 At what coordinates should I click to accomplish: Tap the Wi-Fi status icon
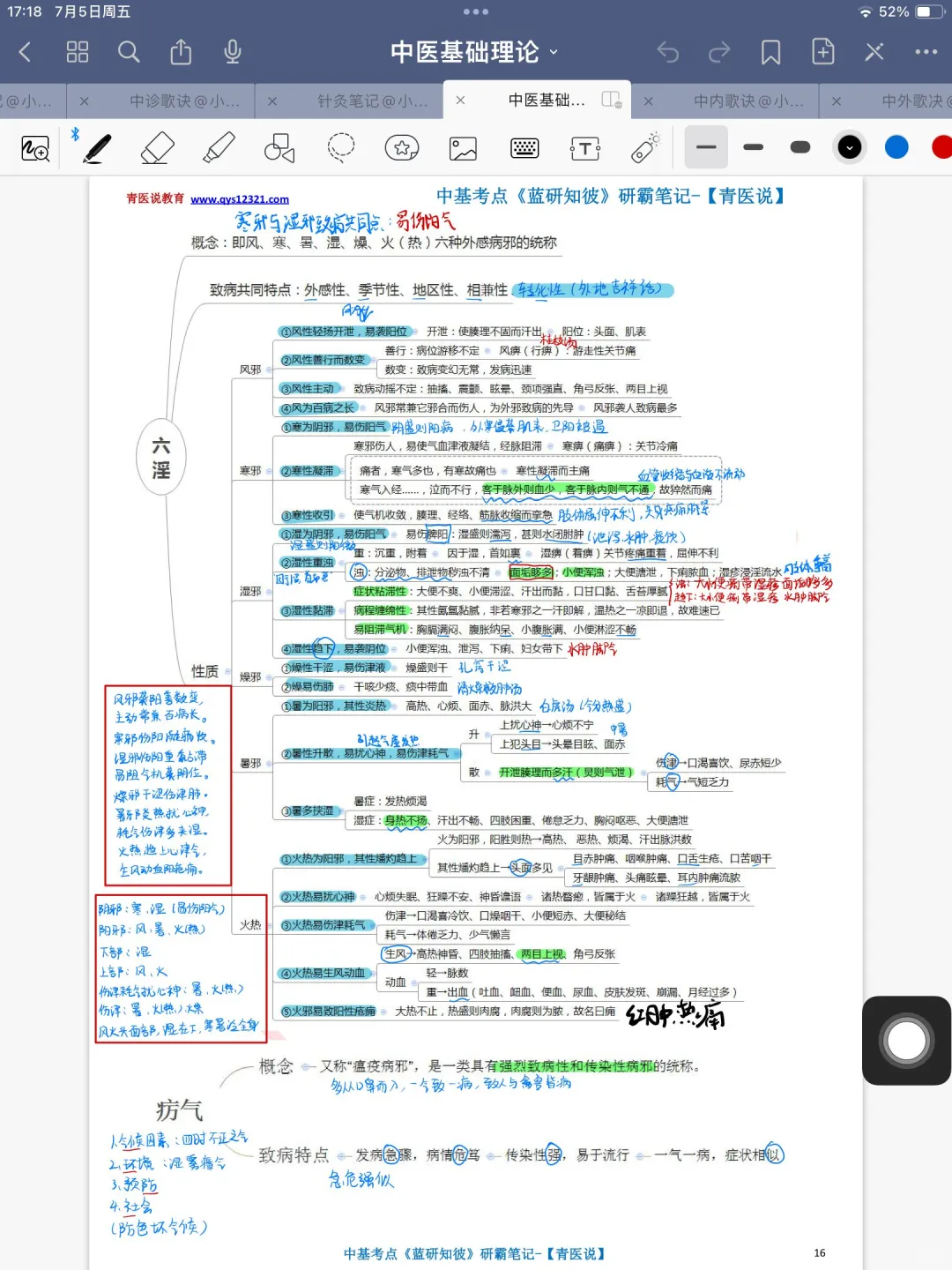coord(865,11)
